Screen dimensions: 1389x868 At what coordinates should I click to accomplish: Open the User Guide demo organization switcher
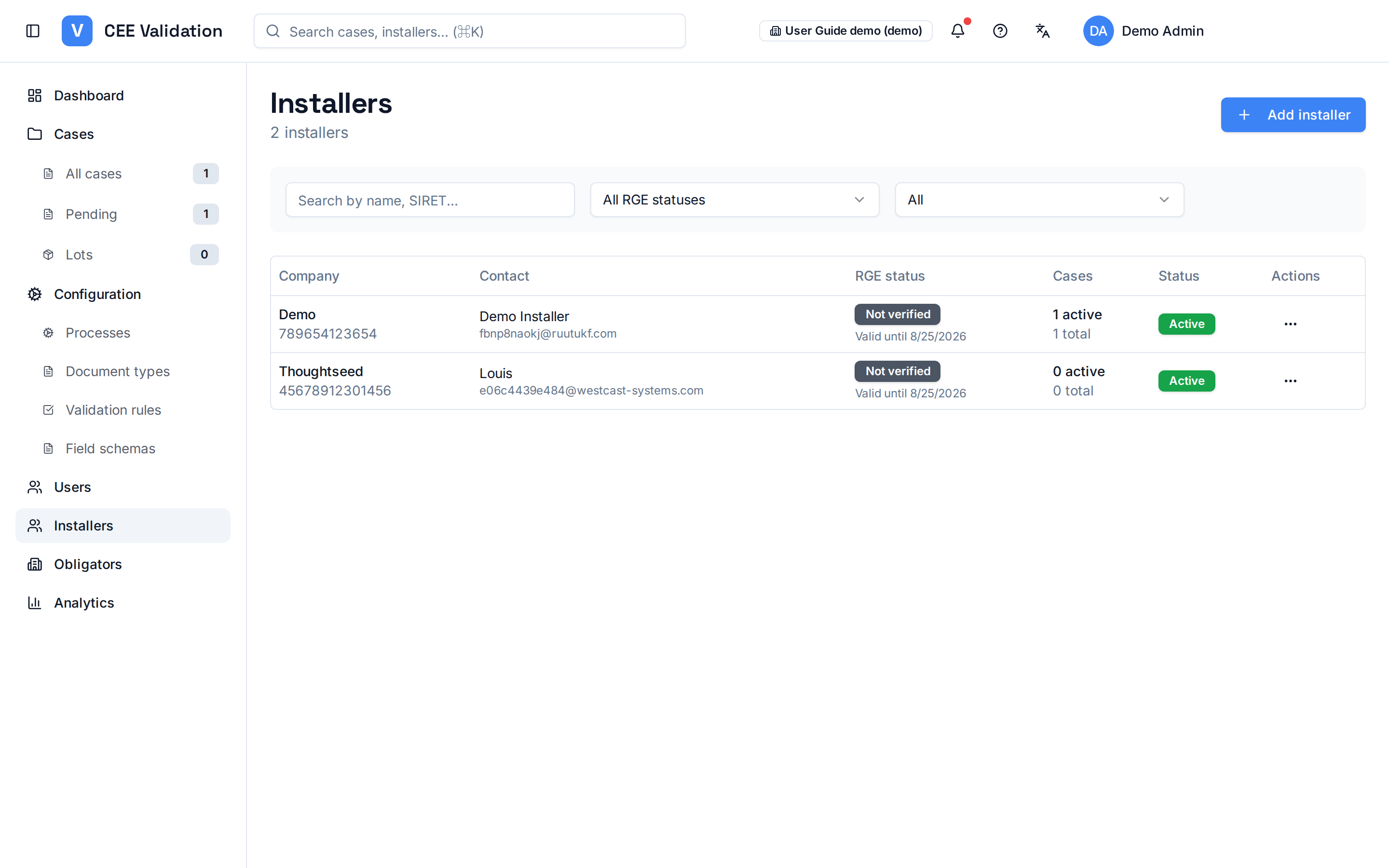tap(845, 31)
